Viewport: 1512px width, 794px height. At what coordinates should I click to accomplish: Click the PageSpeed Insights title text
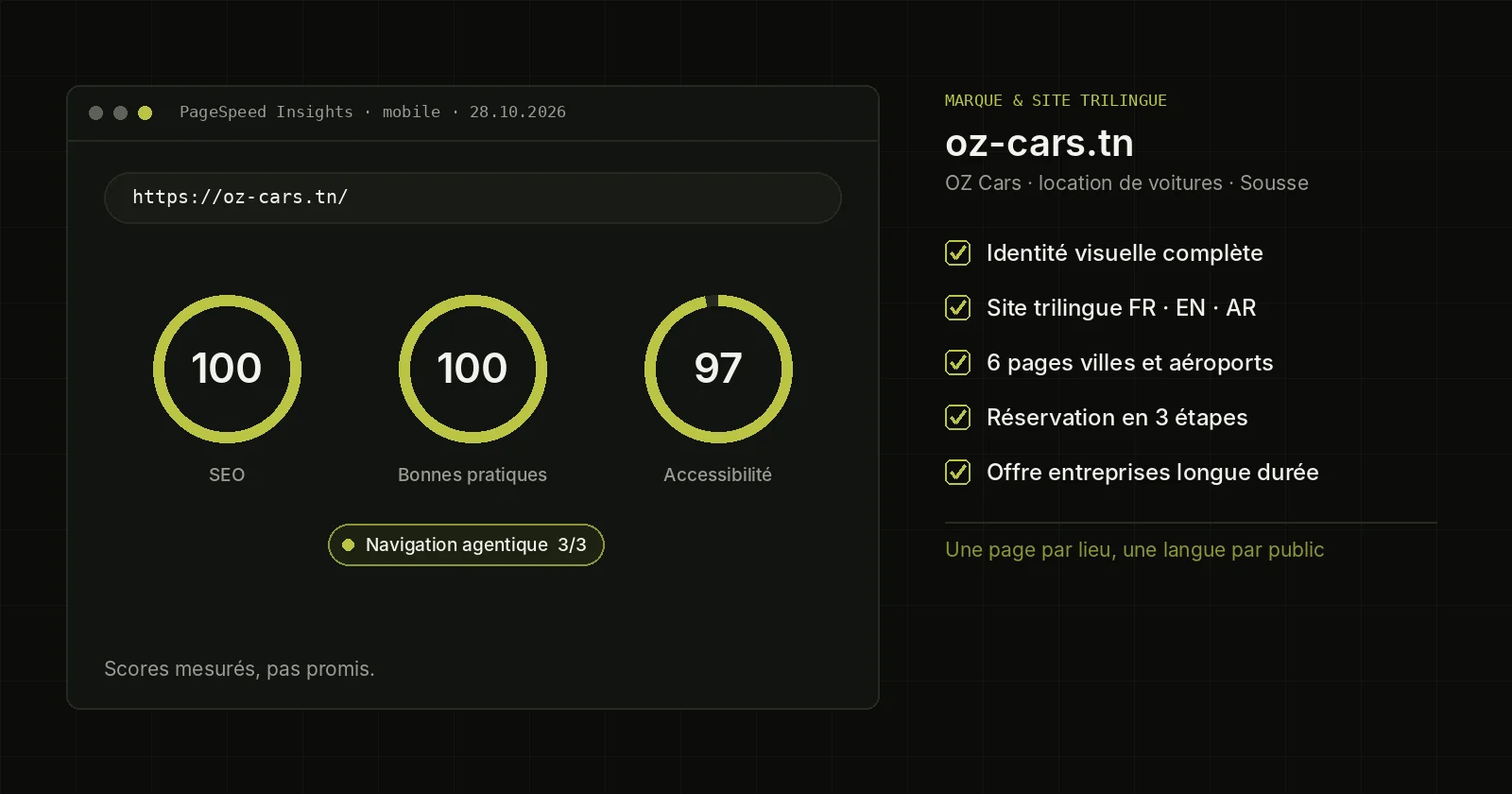click(x=266, y=112)
